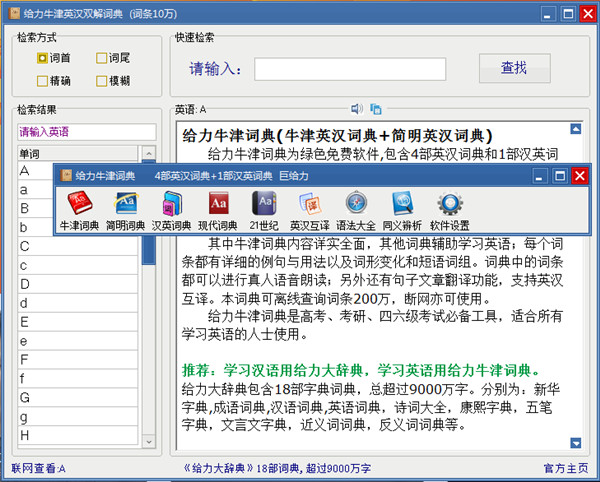Open the 官方主页 official homepage link
This screenshot has height=482, width=600.
[x=567, y=468]
